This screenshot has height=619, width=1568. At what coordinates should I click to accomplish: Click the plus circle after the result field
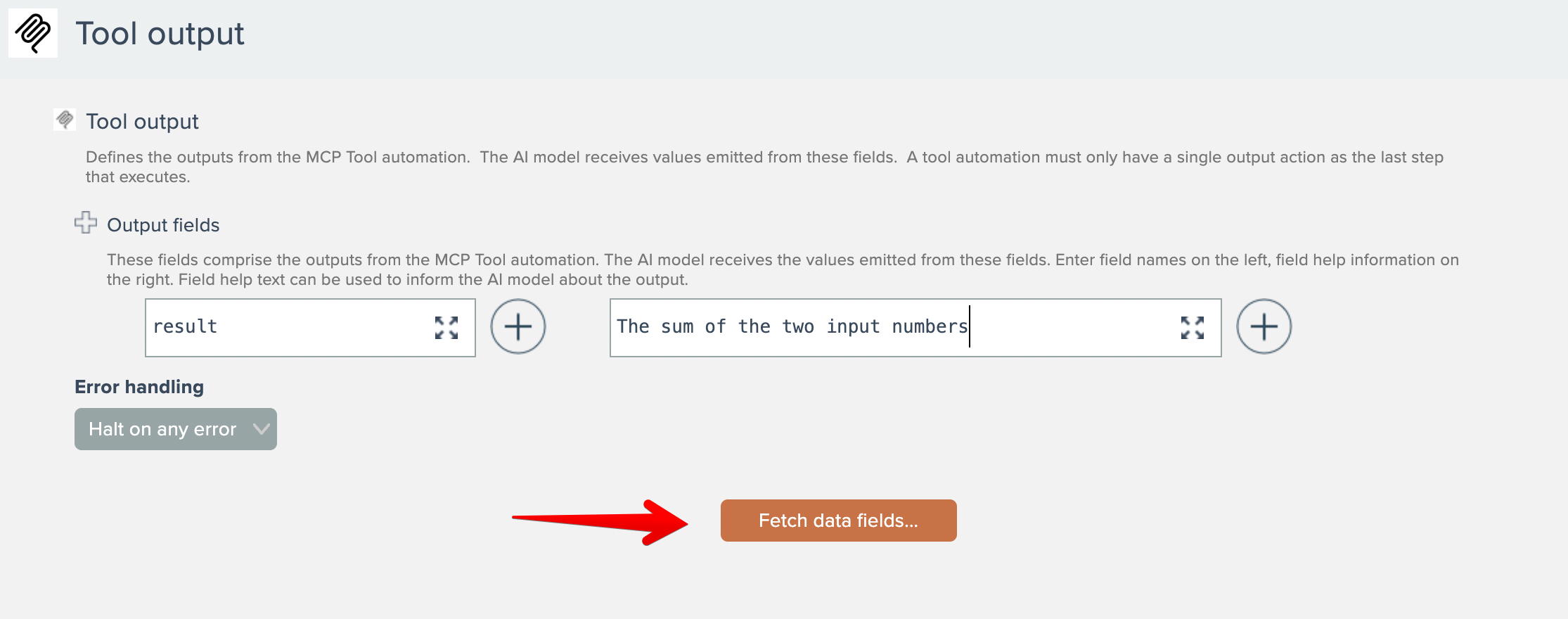pos(518,327)
